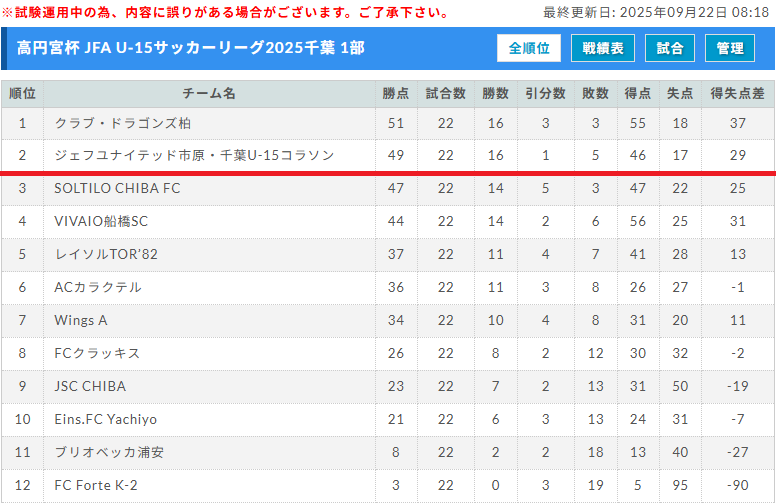
Task: Click on レイソルTOR'82 team name
Action: coord(106,254)
